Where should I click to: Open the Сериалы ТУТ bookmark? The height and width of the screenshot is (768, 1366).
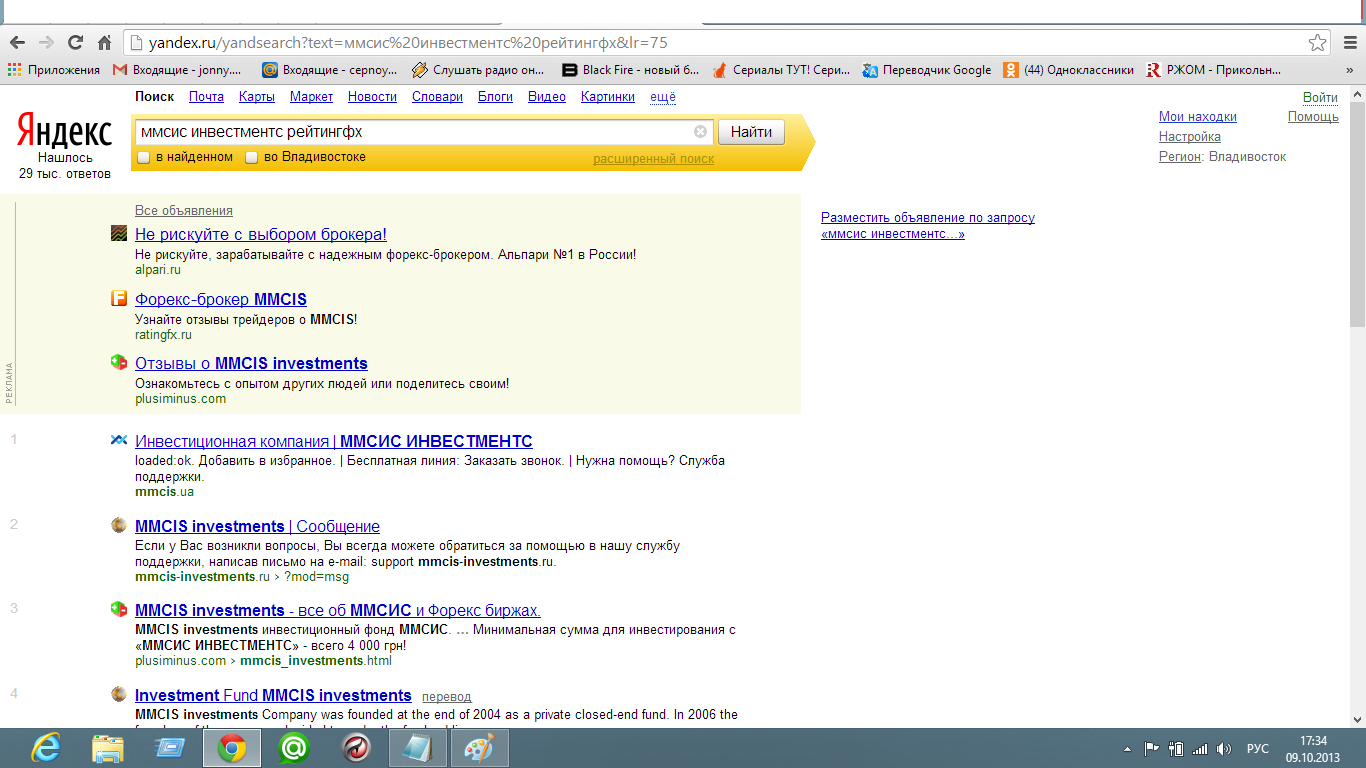[780, 70]
